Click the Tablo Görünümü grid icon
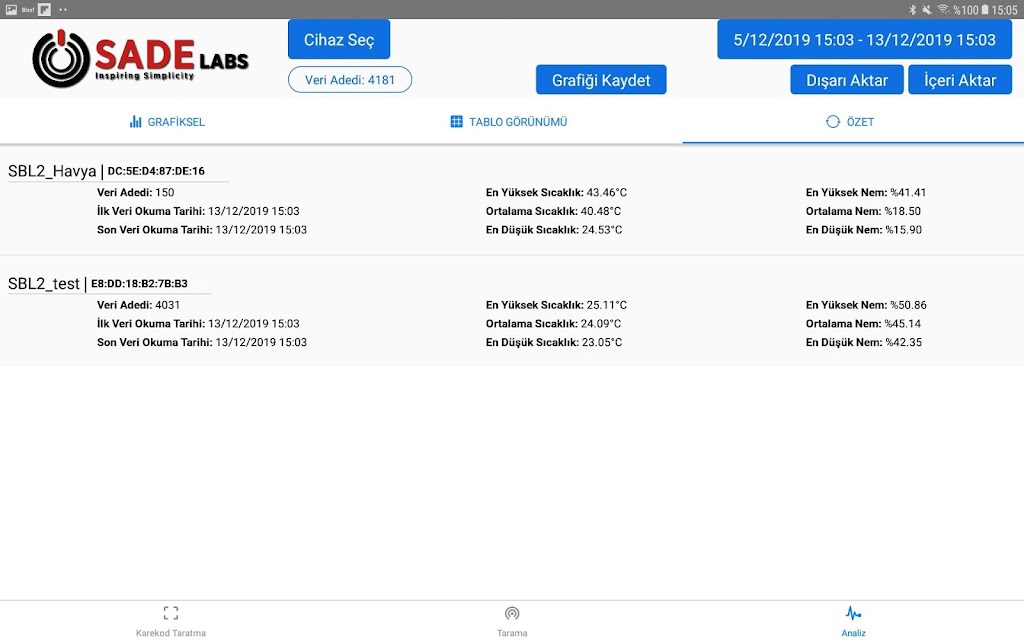The width and height of the screenshot is (1024, 640). 456,121
